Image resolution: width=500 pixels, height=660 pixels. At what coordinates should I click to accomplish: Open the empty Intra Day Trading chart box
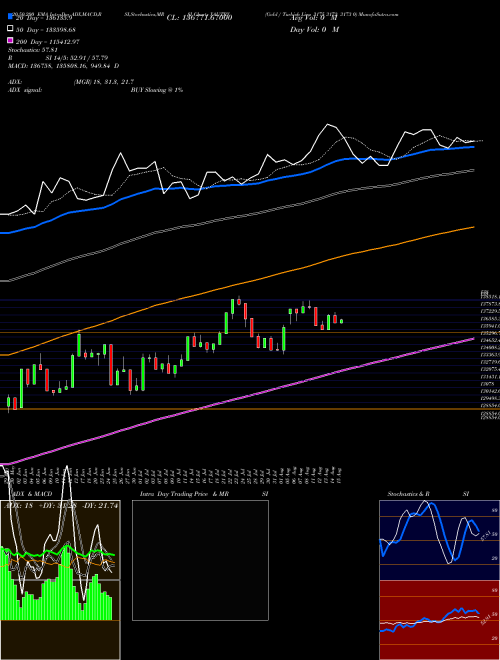[200, 560]
